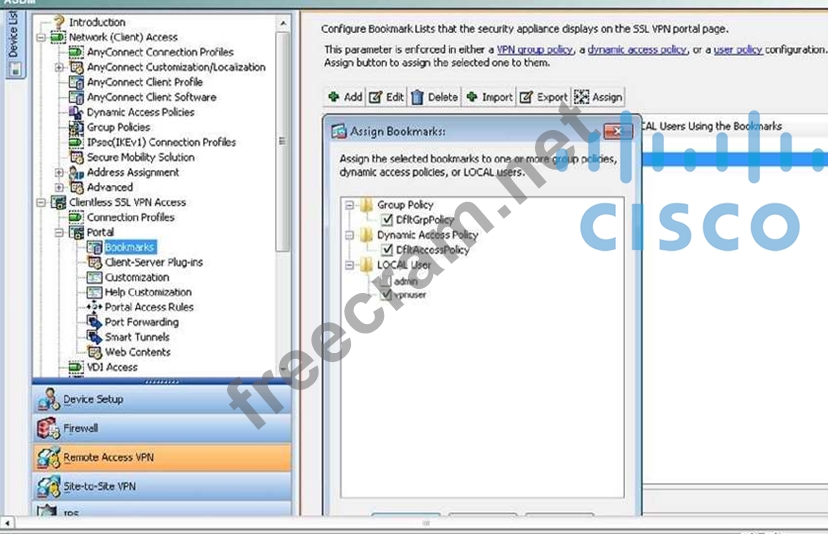Screen dimensions: 828x534
Task: Collapse the Group Policy folder in dialog
Action: tap(350, 205)
